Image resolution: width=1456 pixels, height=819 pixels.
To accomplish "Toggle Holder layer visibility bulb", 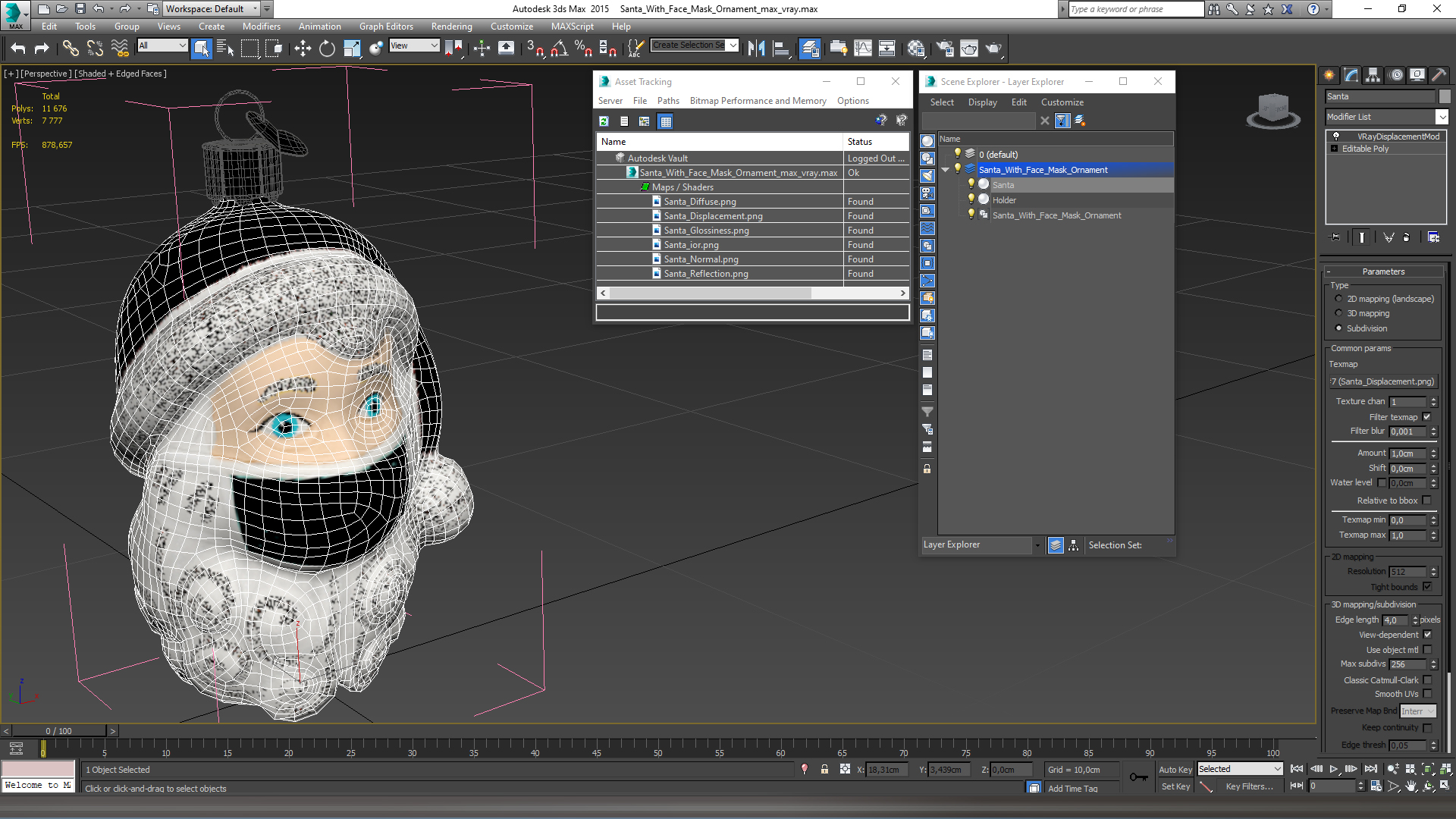I will point(971,199).
